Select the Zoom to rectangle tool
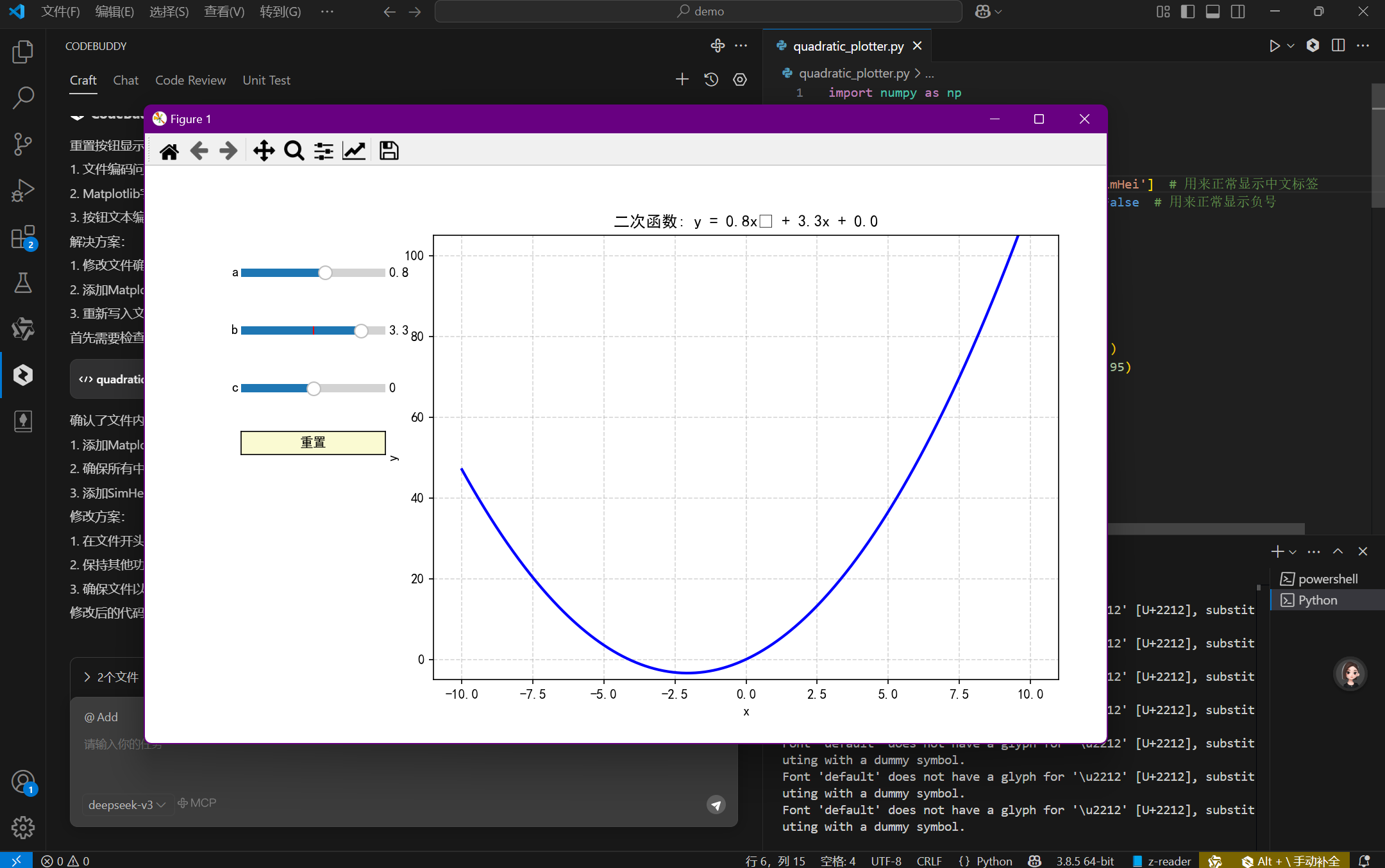The height and width of the screenshot is (868, 1385). pyautogui.click(x=294, y=151)
